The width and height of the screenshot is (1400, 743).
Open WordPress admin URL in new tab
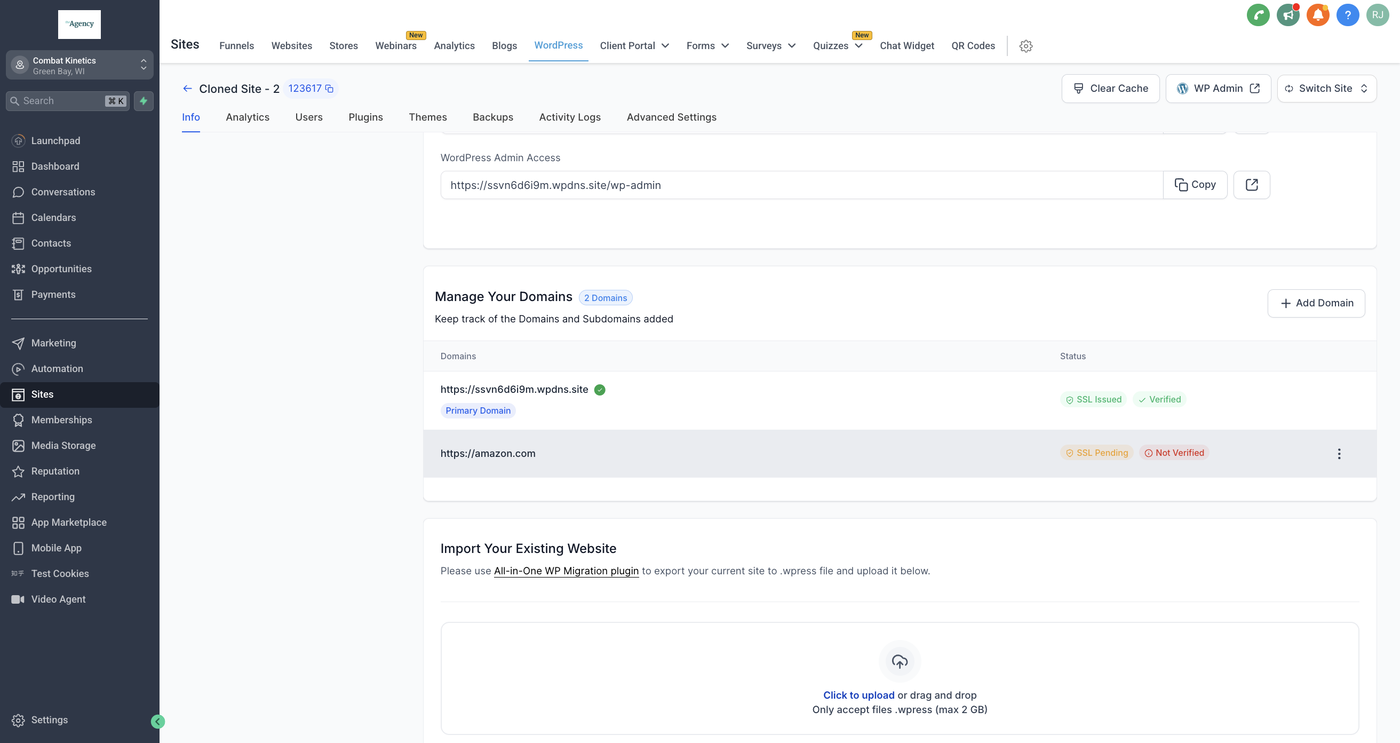coord(1251,185)
